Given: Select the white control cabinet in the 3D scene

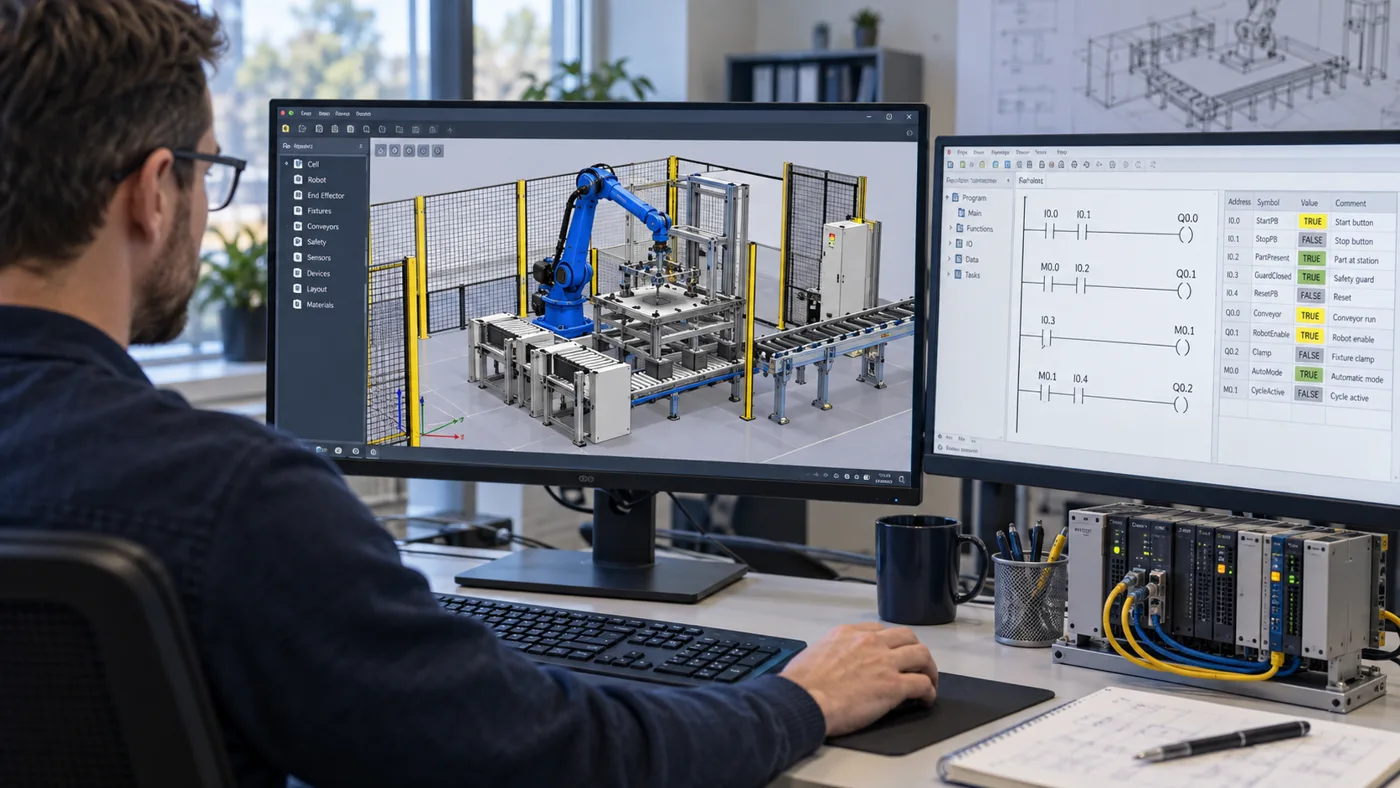Looking at the screenshot, I should pos(846,268).
